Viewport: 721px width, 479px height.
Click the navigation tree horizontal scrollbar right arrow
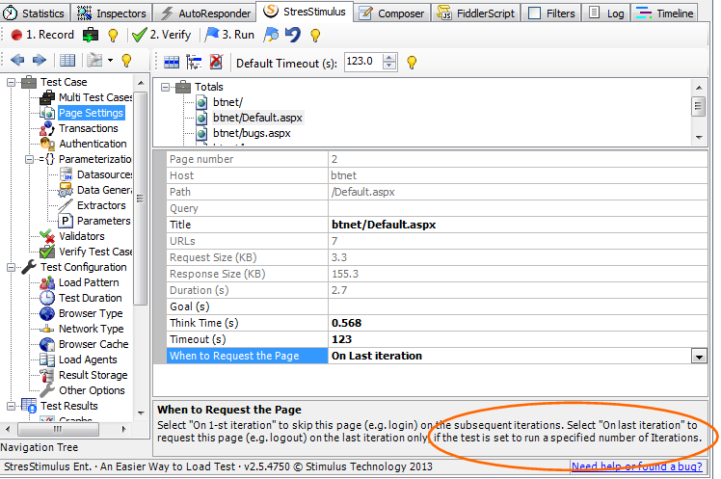(x=124, y=429)
